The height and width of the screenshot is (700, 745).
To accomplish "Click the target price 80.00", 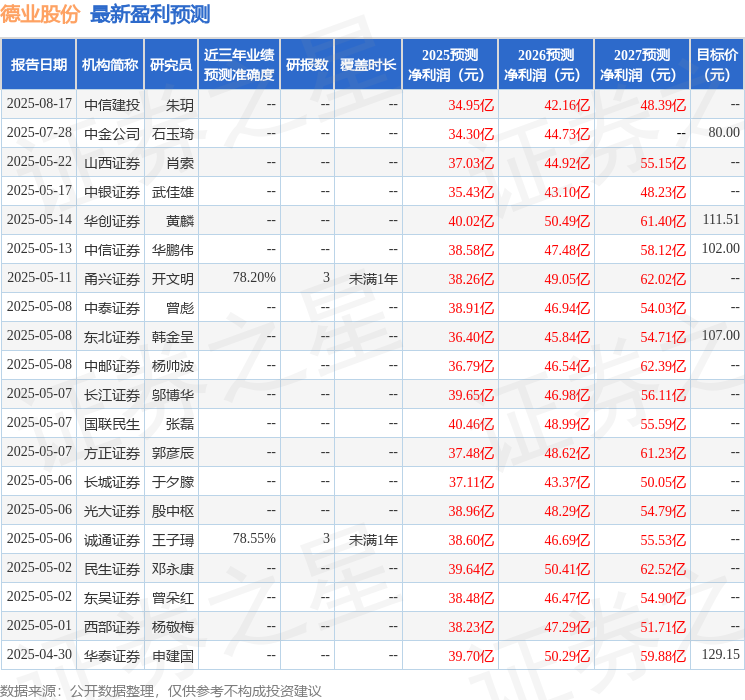I will (x=724, y=133).
